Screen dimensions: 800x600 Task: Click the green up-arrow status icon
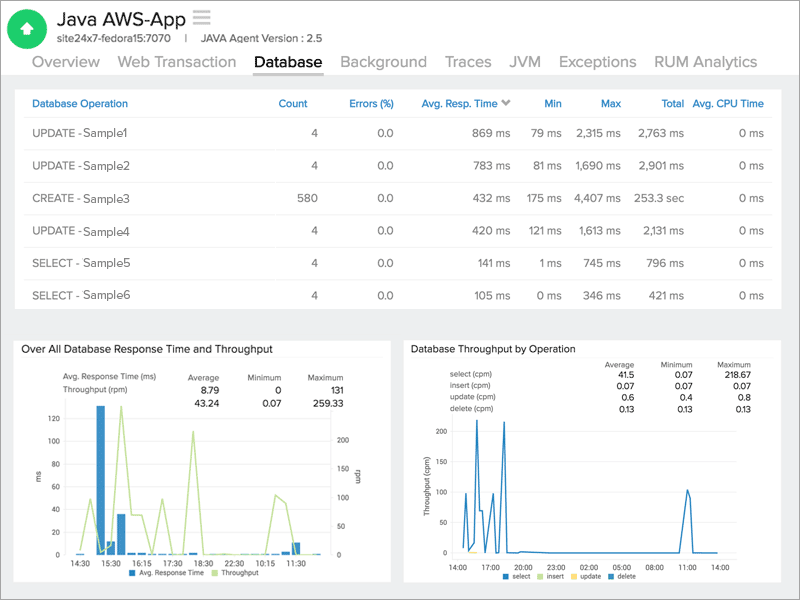(x=27, y=29)
